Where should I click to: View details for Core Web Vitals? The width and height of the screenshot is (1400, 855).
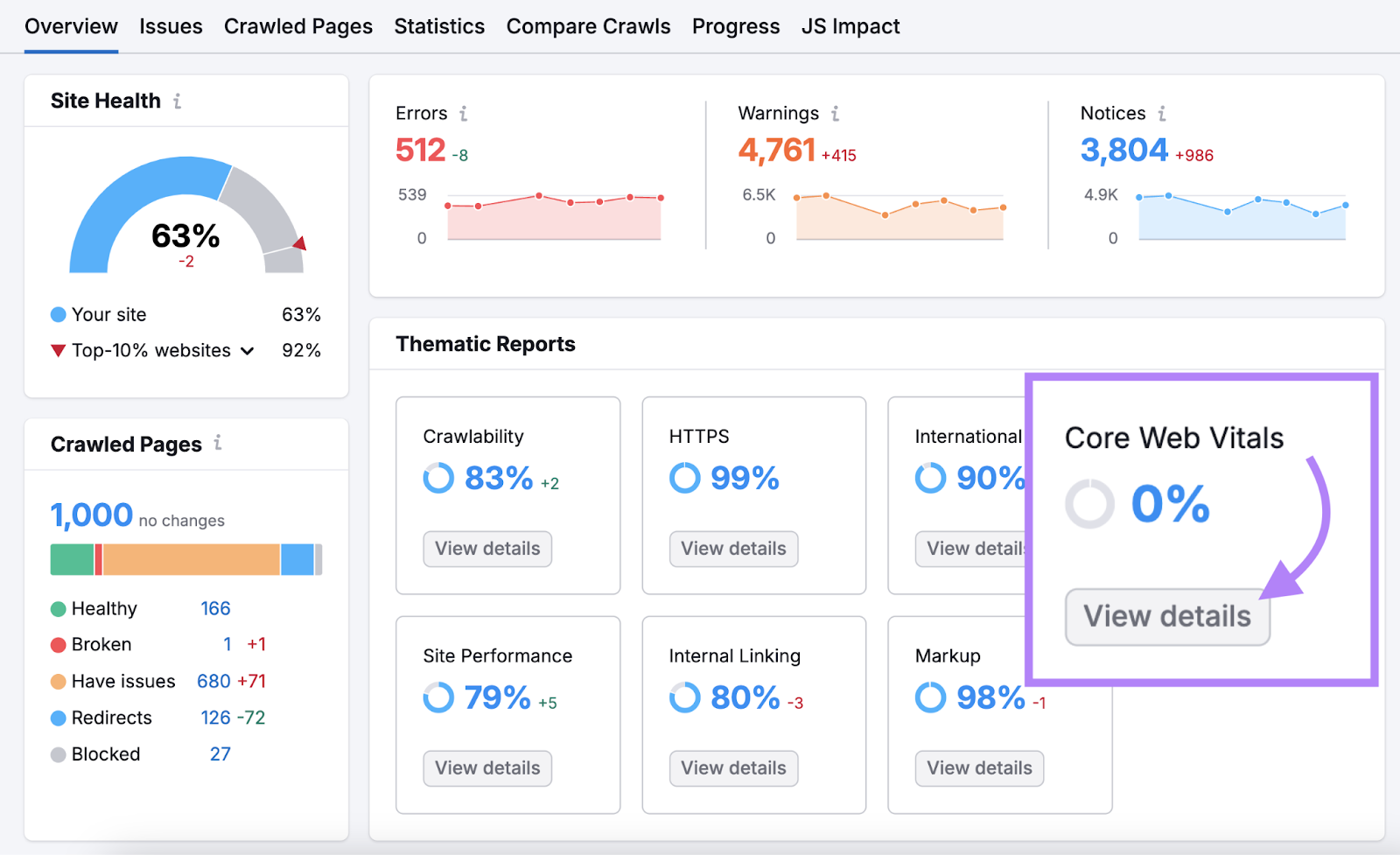pos(1167,616)
